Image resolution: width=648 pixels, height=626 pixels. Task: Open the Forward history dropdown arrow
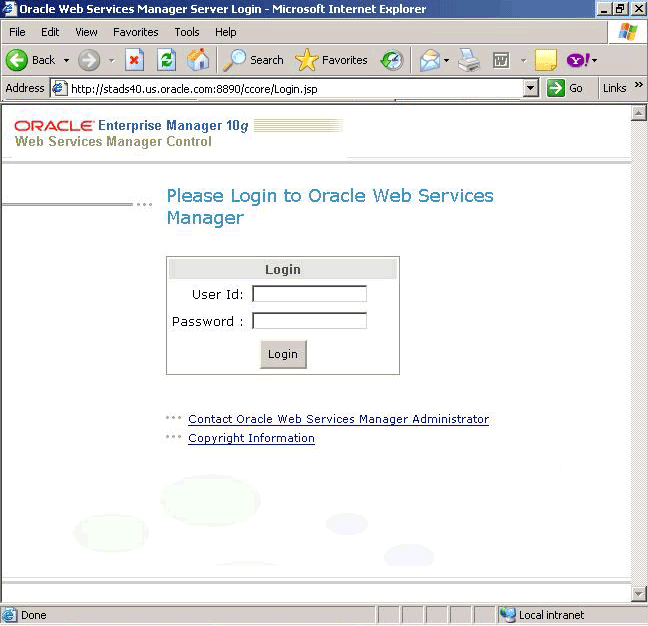112,61
